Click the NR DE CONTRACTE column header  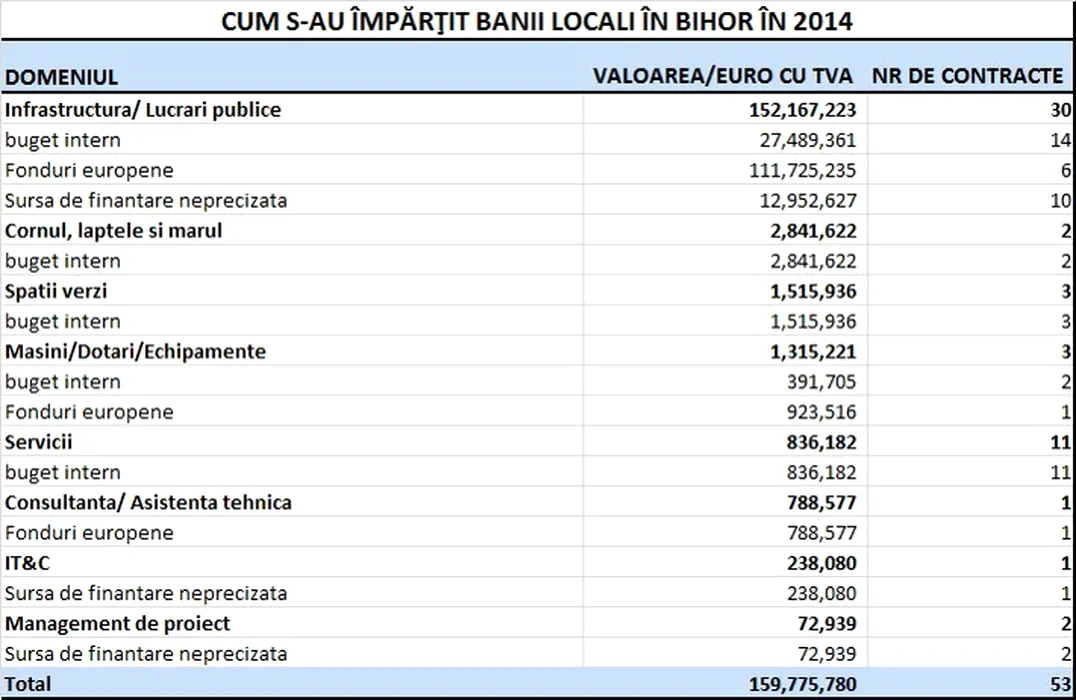pos(967,76)
